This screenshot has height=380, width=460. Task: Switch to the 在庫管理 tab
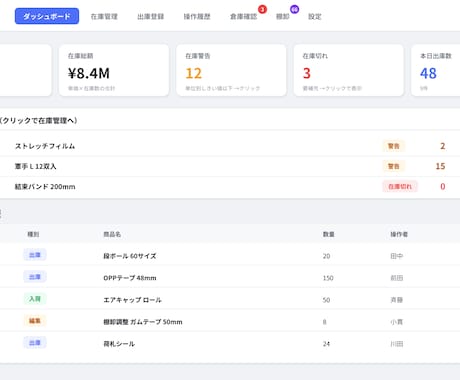[x=104, y=17]
